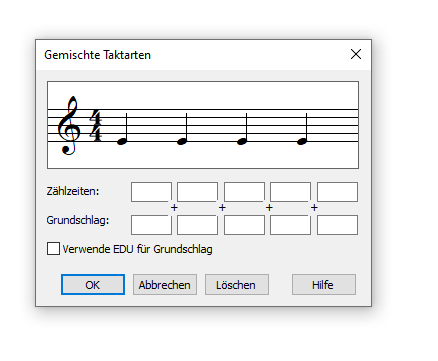
Task: Enable Verwende EDU für Grundschlag checkbox
Action: tap(53, 249)
